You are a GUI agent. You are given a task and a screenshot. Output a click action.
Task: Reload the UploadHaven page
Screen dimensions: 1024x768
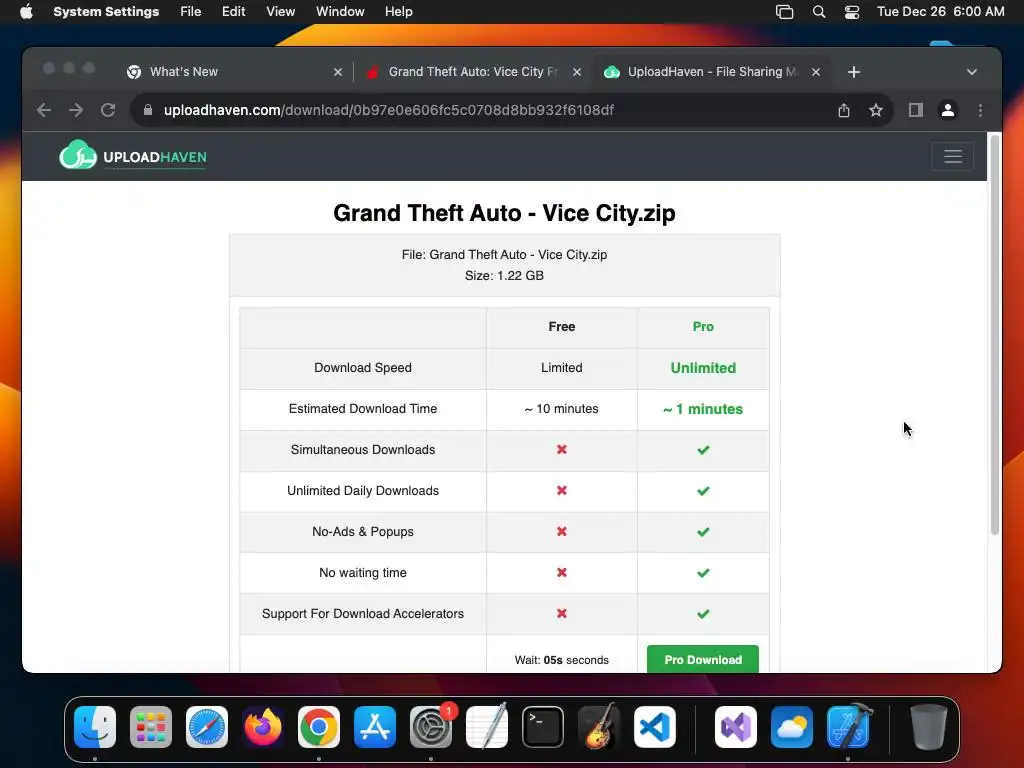coord(108,110)
